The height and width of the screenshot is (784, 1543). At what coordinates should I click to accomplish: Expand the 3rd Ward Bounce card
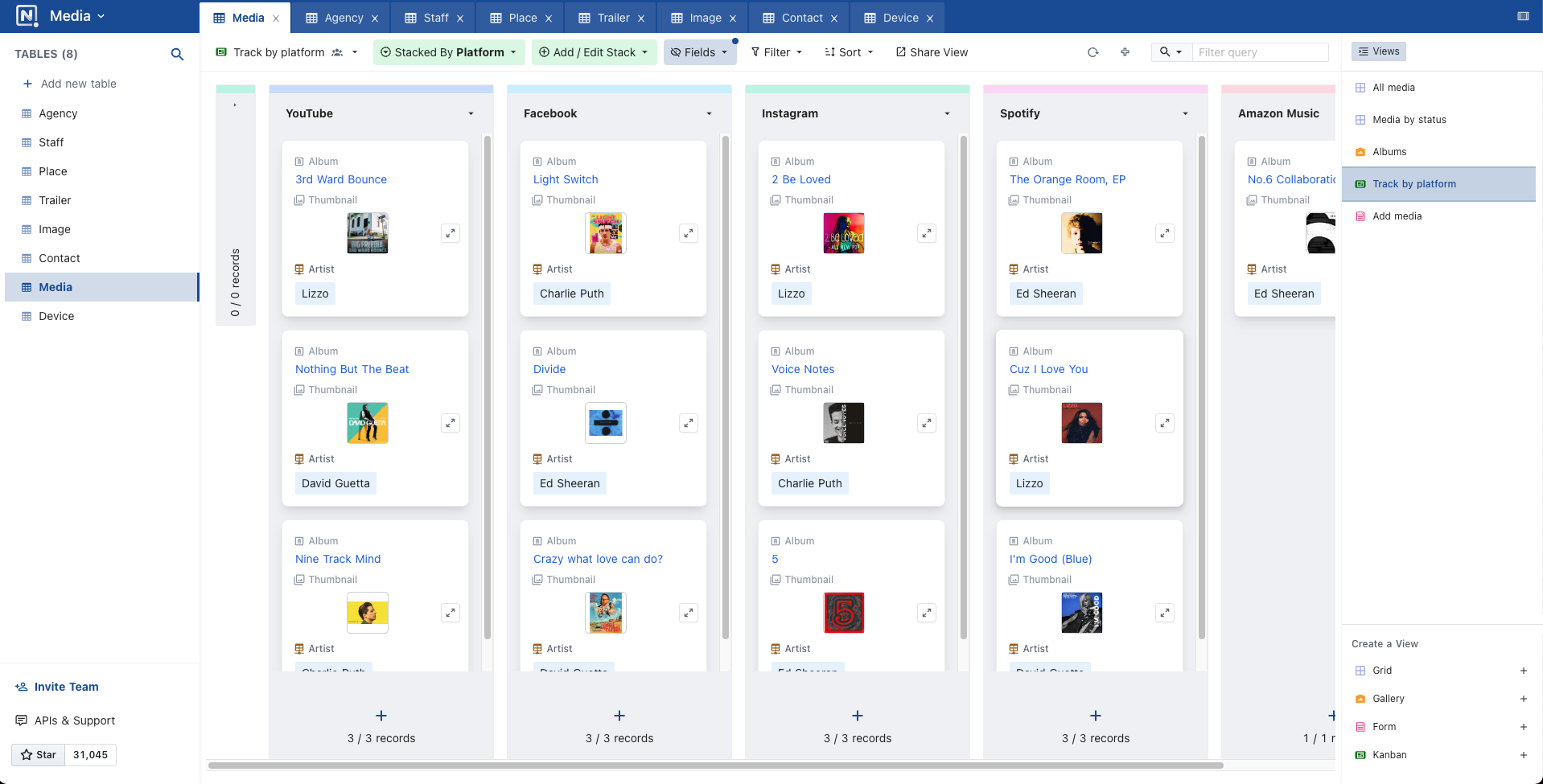pyautogui.click(x=451, y=233)
